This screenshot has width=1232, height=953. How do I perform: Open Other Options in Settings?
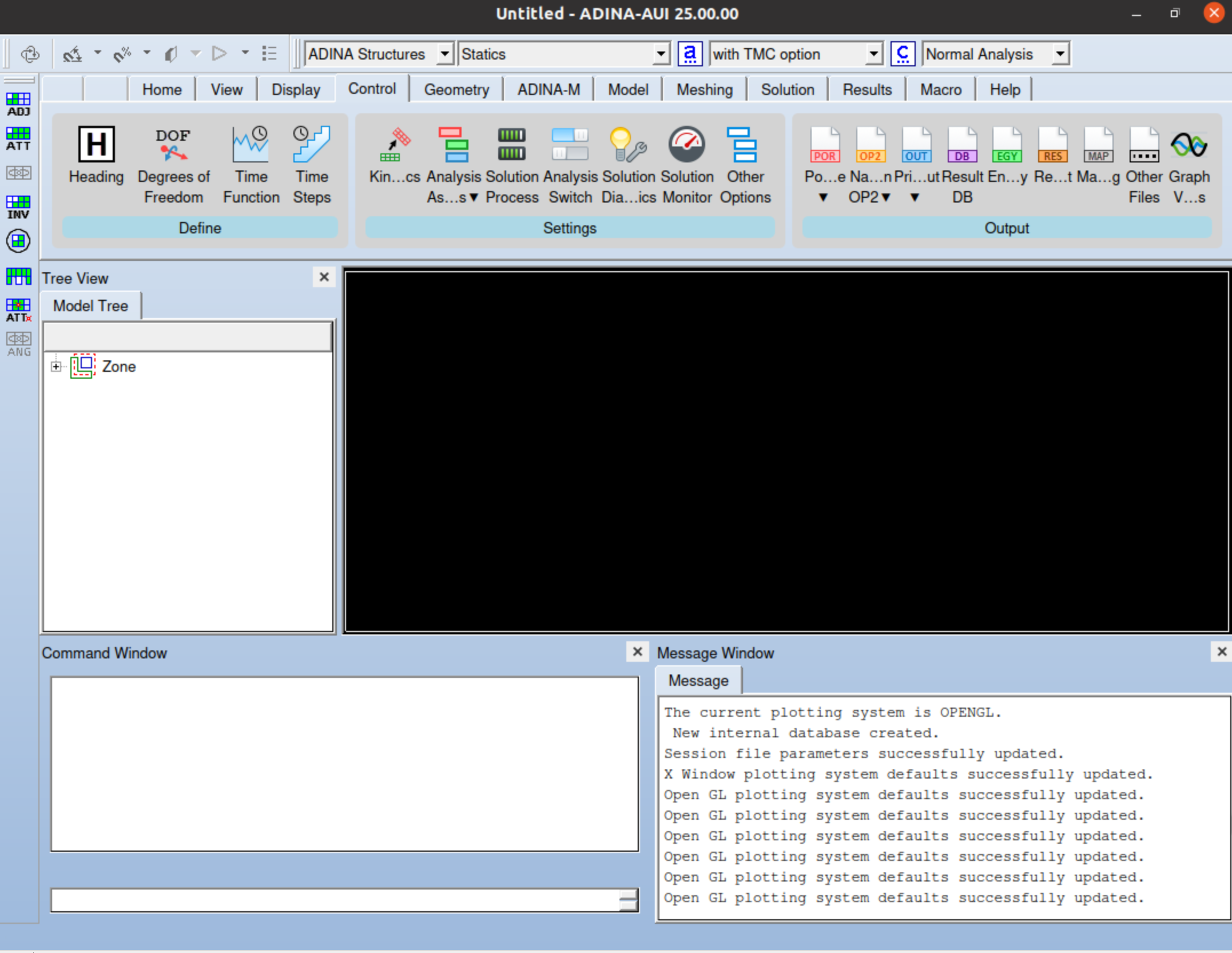(745, 165)
